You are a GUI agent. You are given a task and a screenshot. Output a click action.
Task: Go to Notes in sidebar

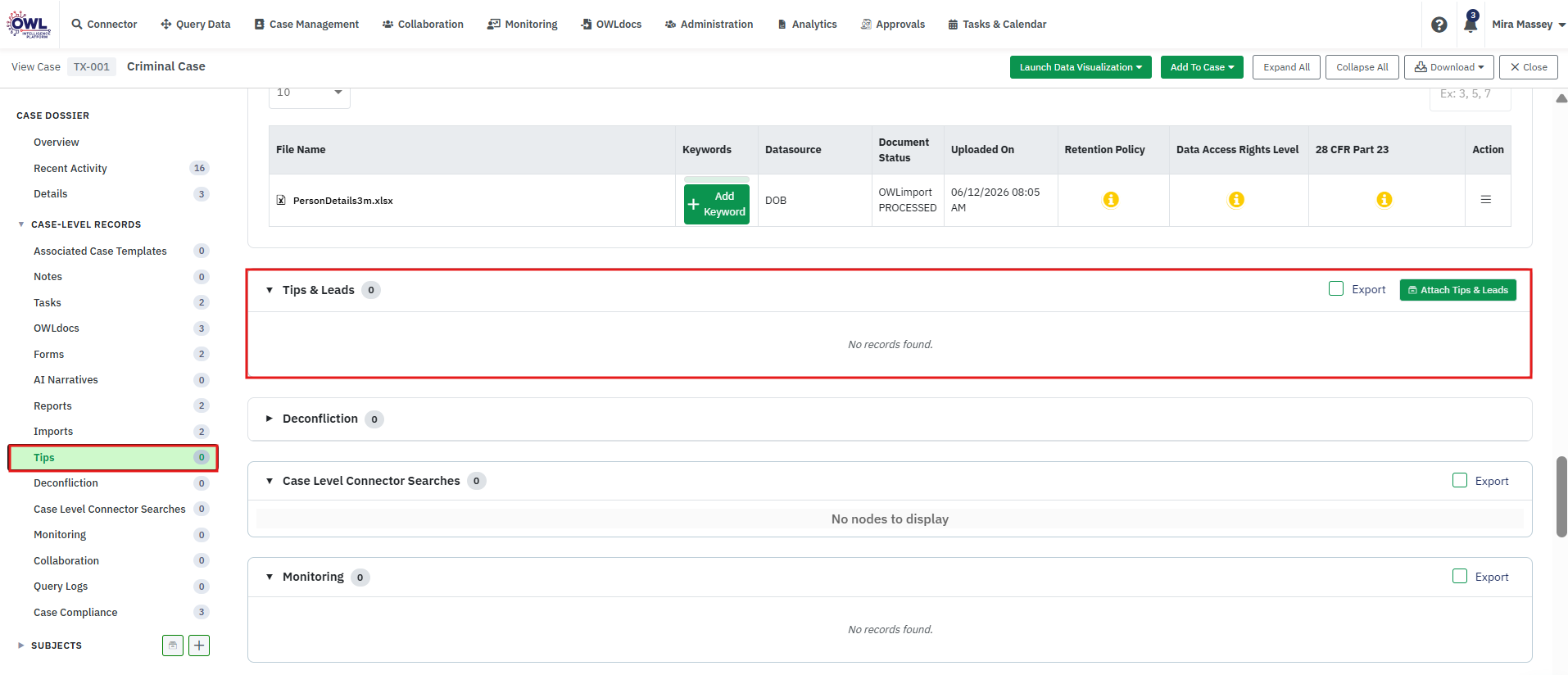(48, 277)
